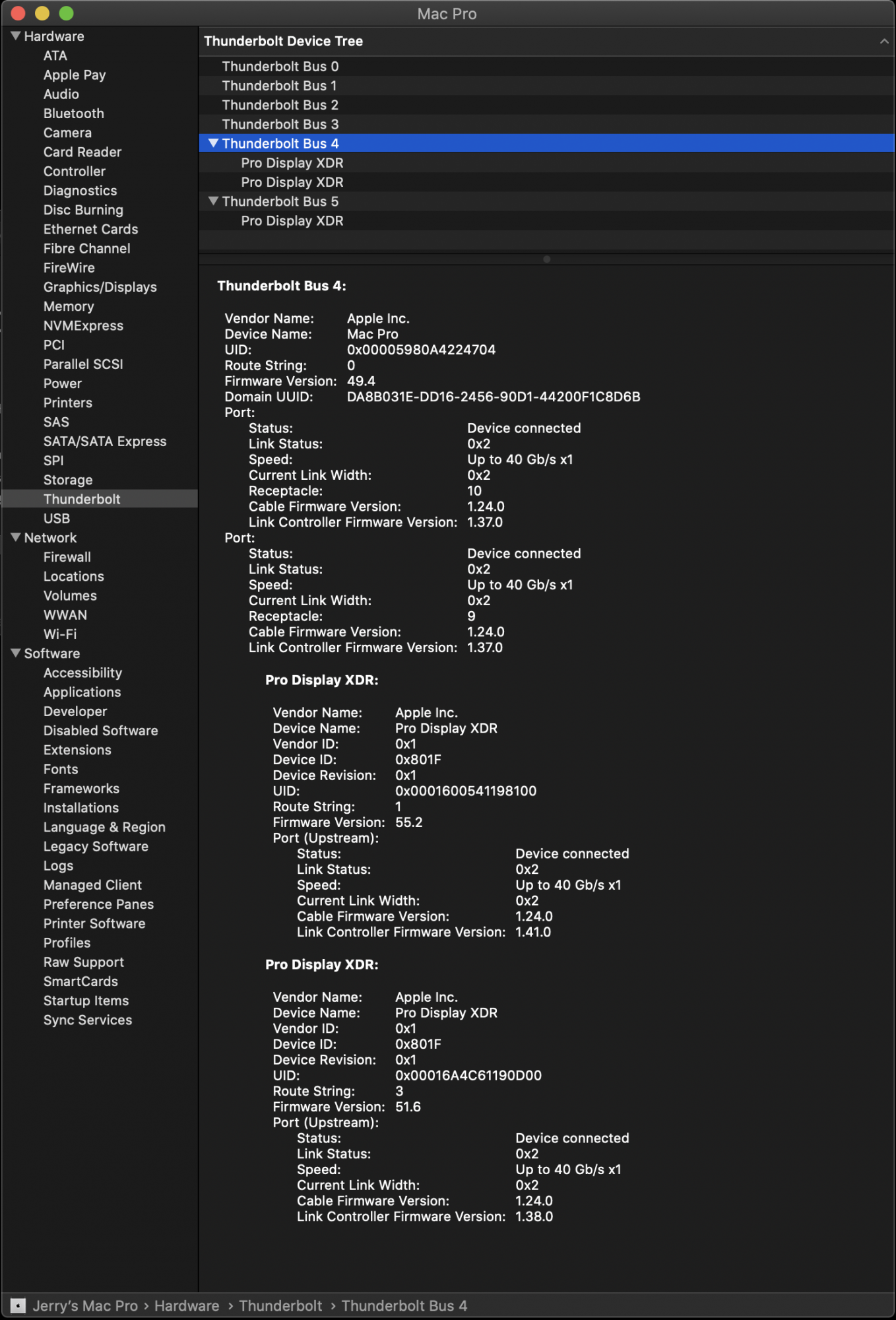Select Disabled Software entry
The height and width of the screenshot is (1320, 896).
(101, 731)
